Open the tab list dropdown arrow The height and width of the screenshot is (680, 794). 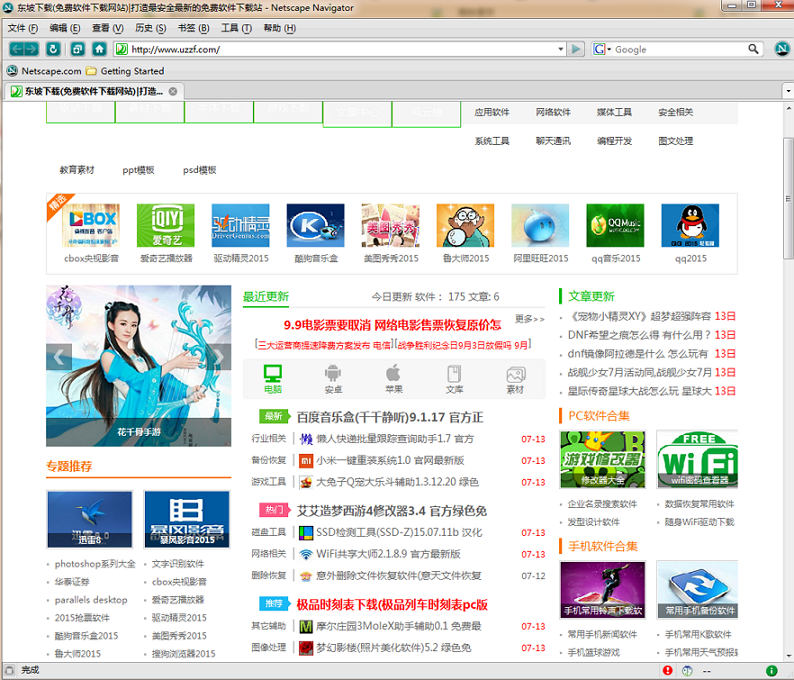(788, 91)
